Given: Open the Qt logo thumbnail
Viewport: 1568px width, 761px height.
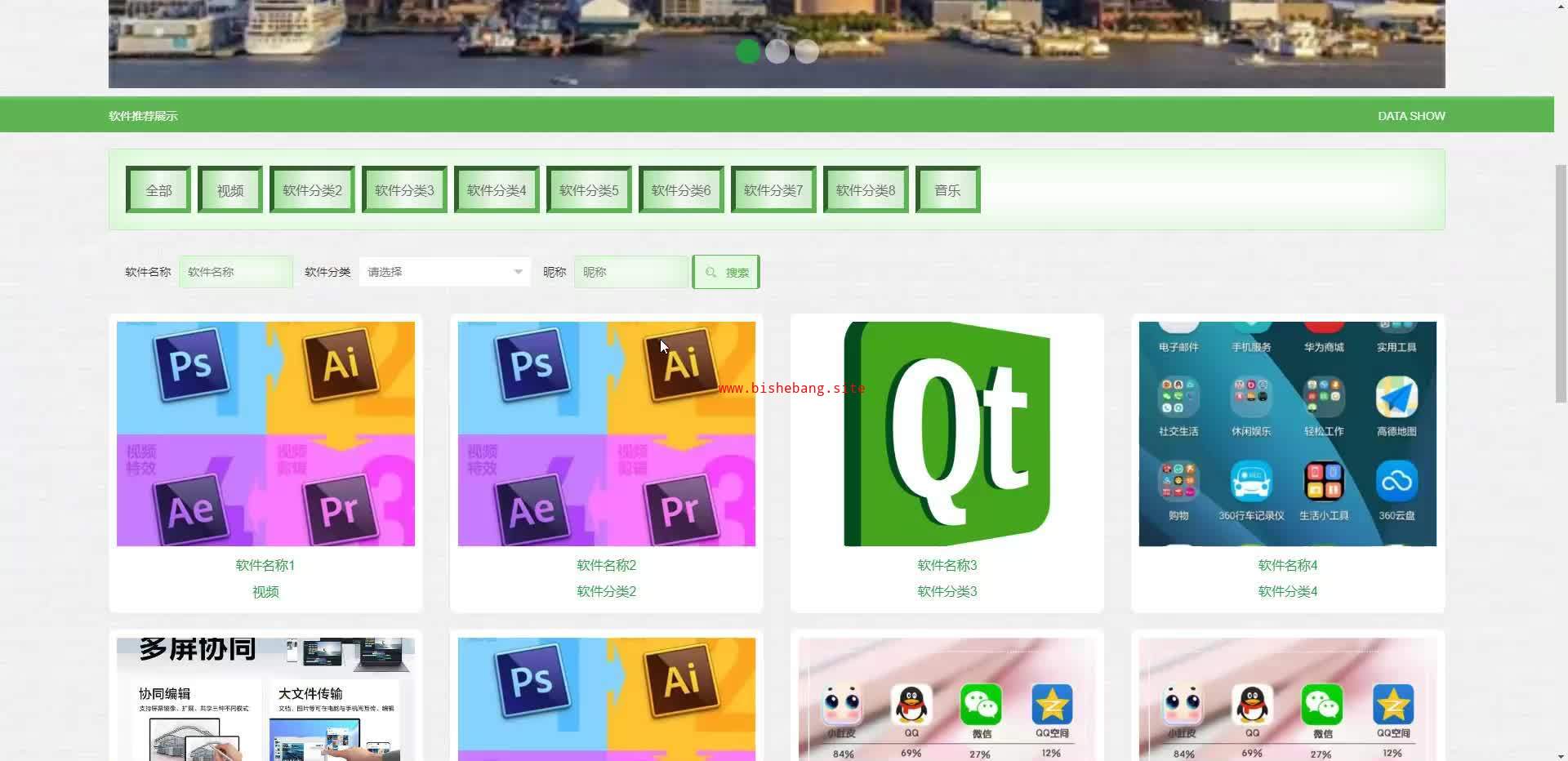Looking at the screenshot, I should [x=947, y=434].
